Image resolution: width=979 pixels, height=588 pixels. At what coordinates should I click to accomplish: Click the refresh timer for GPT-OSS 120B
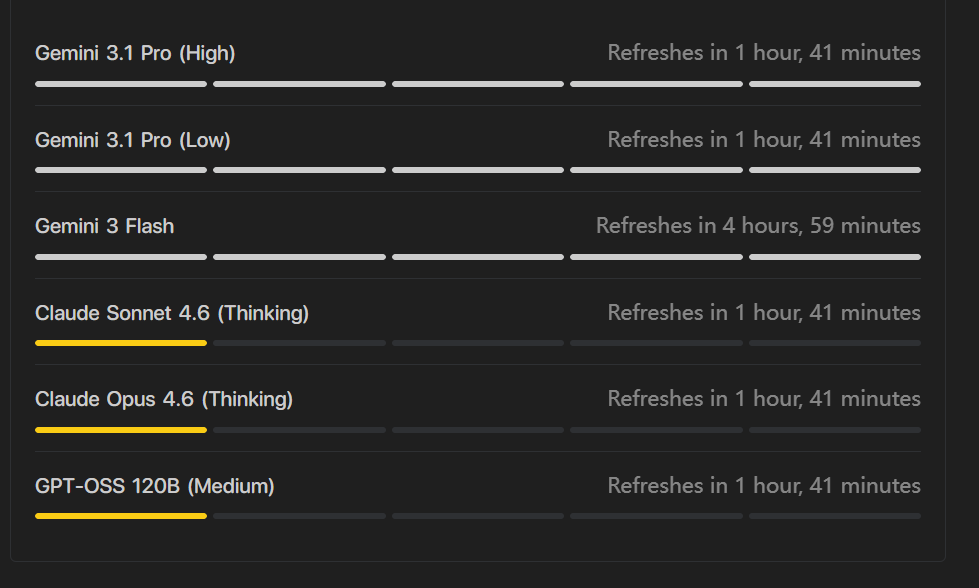tap(764, 485)
